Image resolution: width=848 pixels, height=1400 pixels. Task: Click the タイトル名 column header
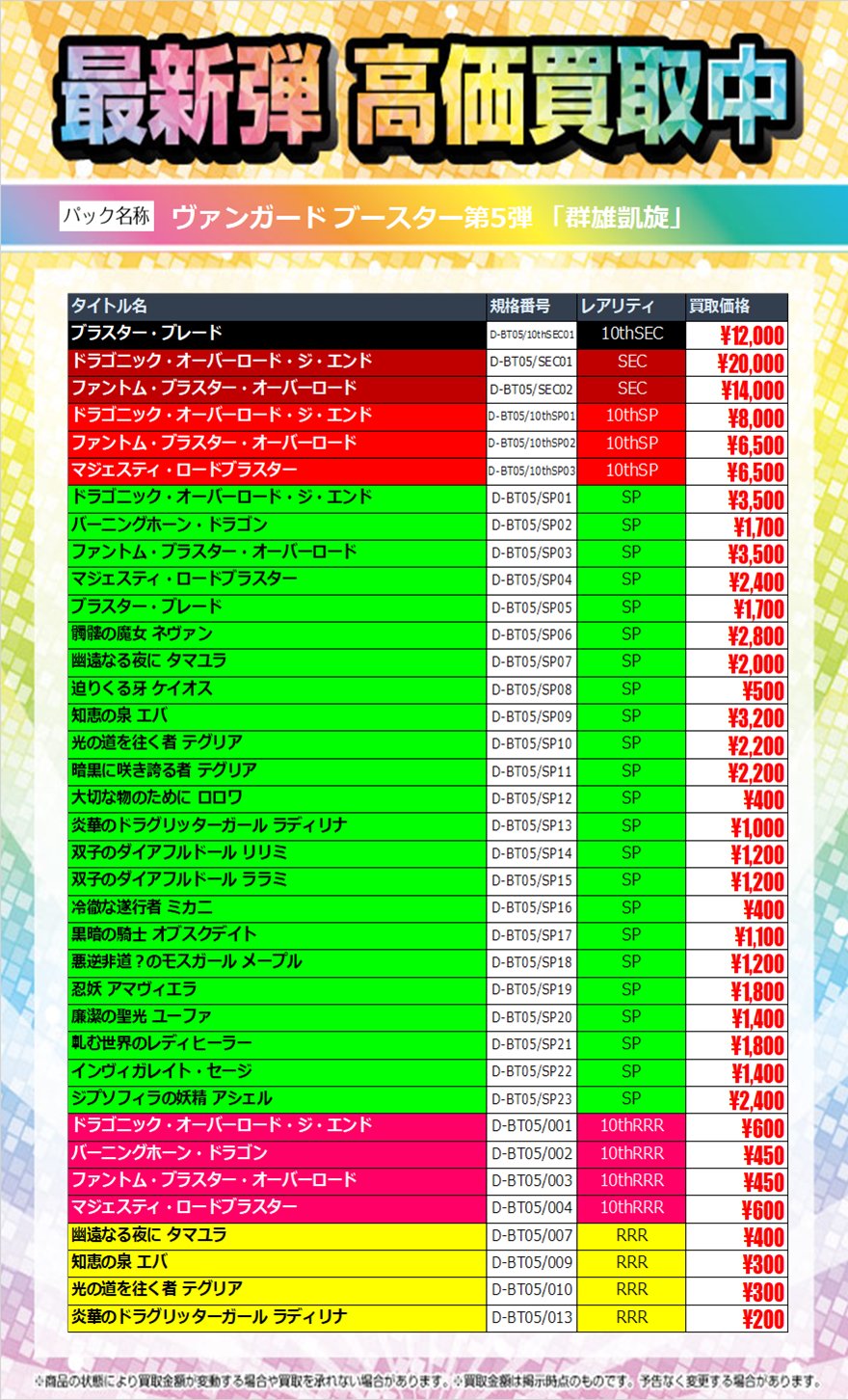(109, 306)
